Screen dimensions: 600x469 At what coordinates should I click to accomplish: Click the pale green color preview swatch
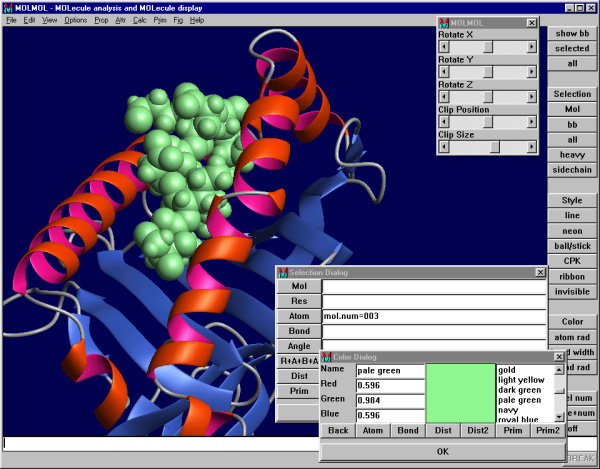(461, 391)
